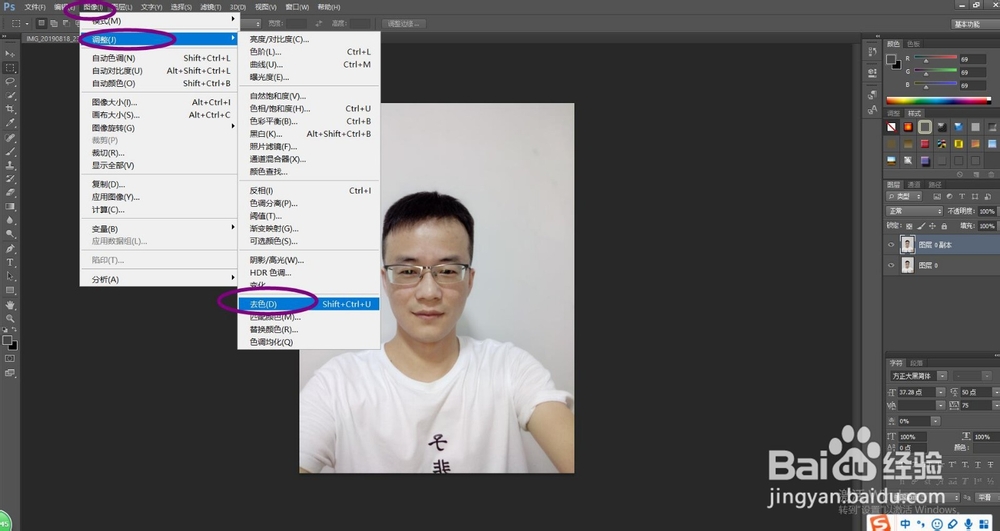Select the Blur tool
Screen dimensions: 1000x531
(10, 221)
